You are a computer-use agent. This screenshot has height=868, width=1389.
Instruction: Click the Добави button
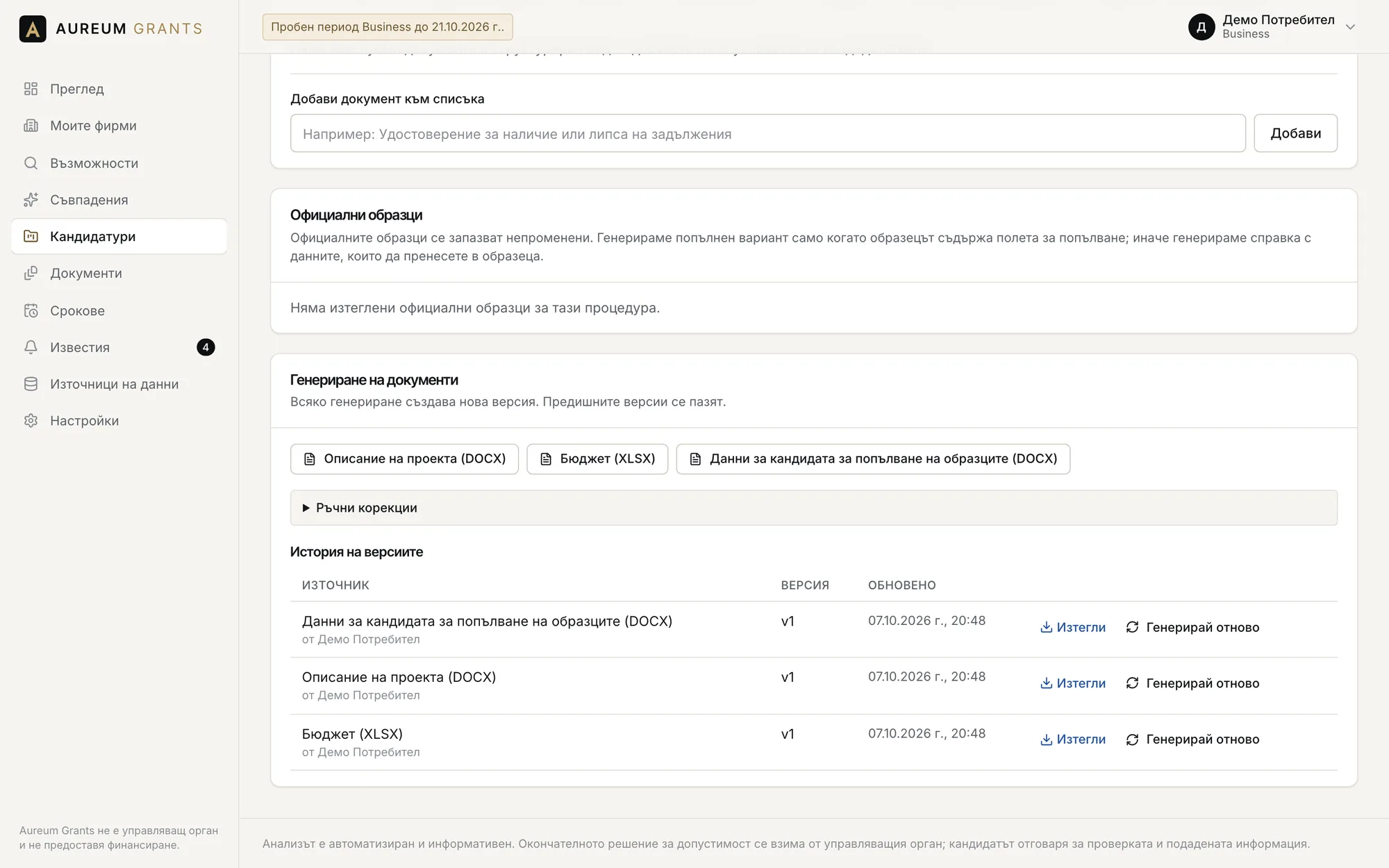pyautogui.click(x=1295, y=133)
